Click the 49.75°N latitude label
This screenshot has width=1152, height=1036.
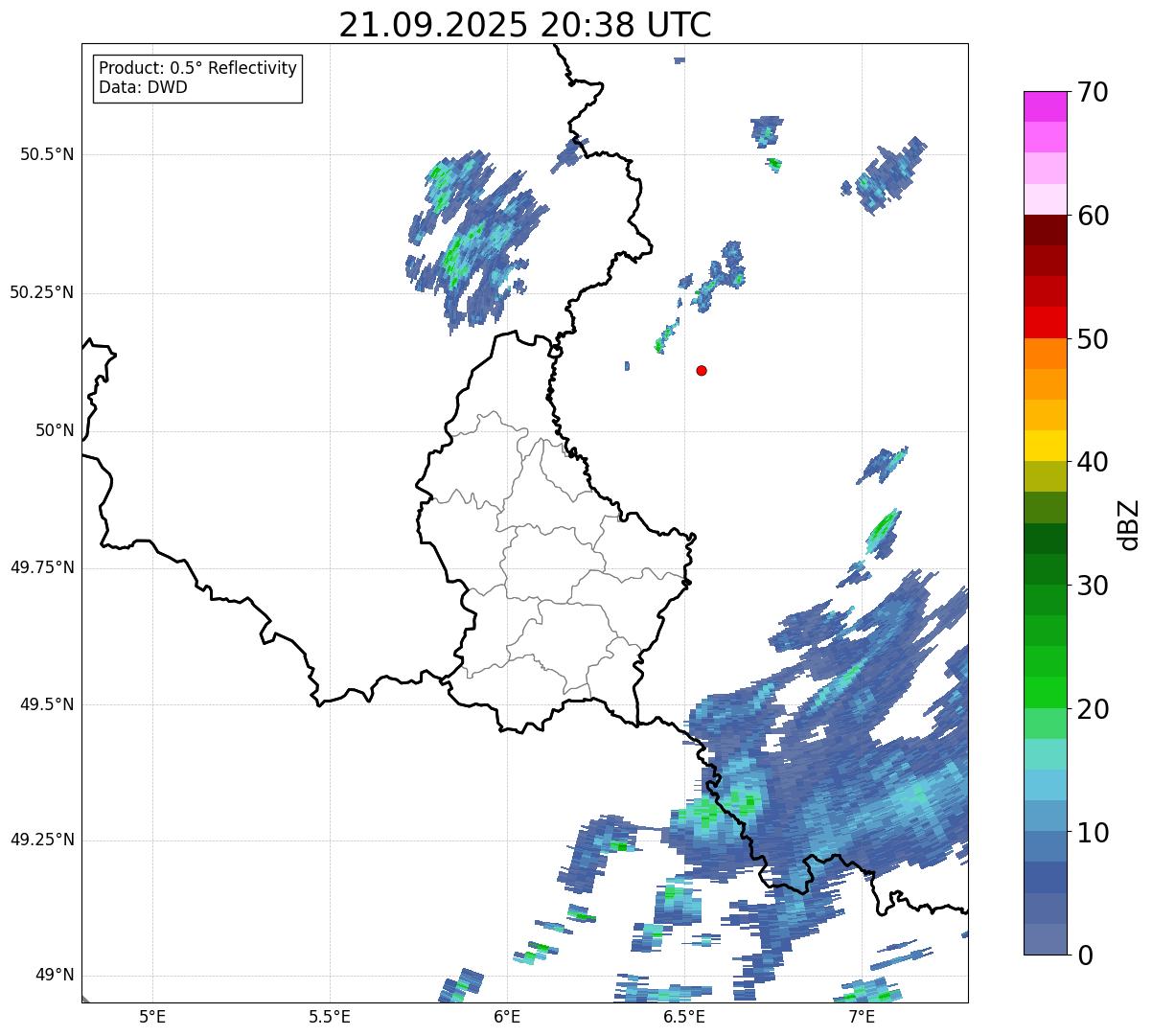point(42,567)
